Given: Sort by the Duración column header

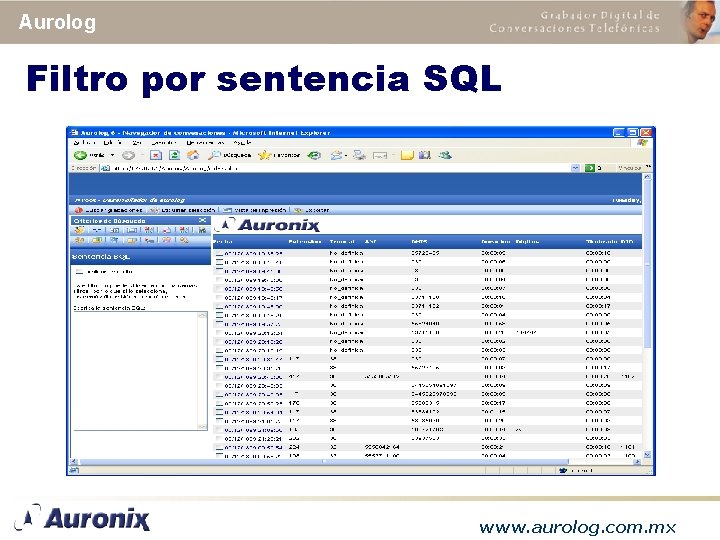Looking at the screenshot, I should (496, 242).
